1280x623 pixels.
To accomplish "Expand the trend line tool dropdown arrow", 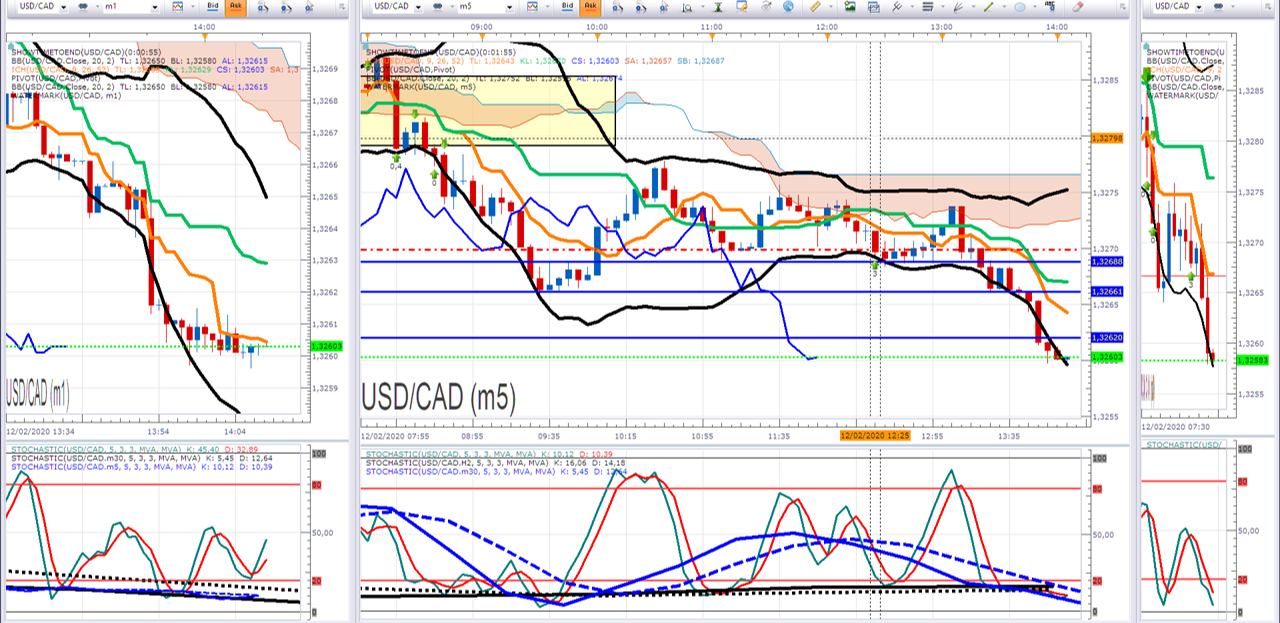I will (1004, 7).
